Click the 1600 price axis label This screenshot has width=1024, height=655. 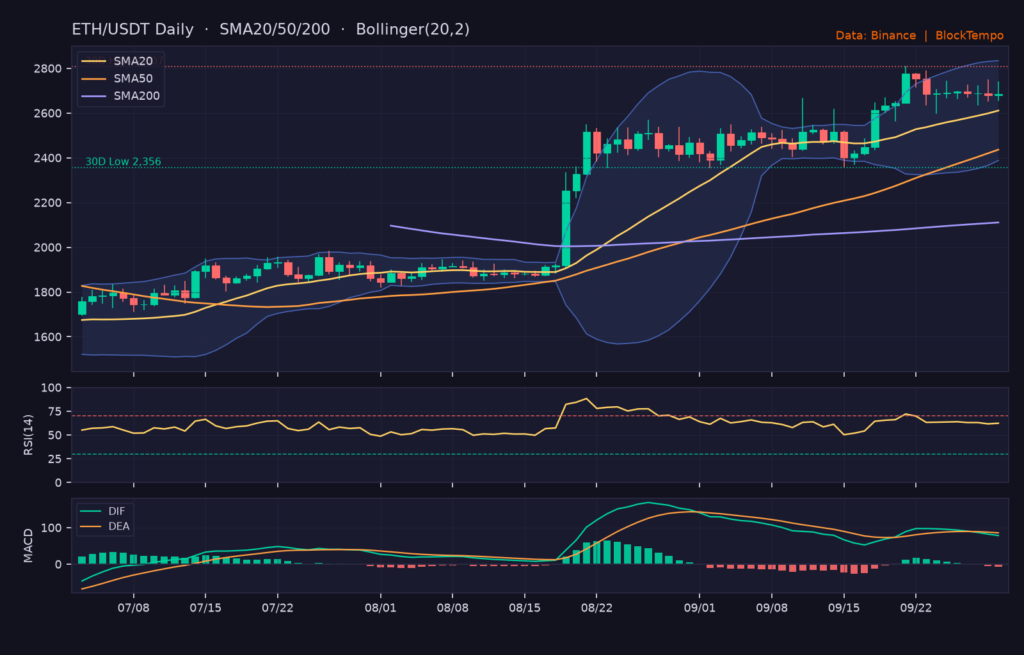click(x=48, y=337)
